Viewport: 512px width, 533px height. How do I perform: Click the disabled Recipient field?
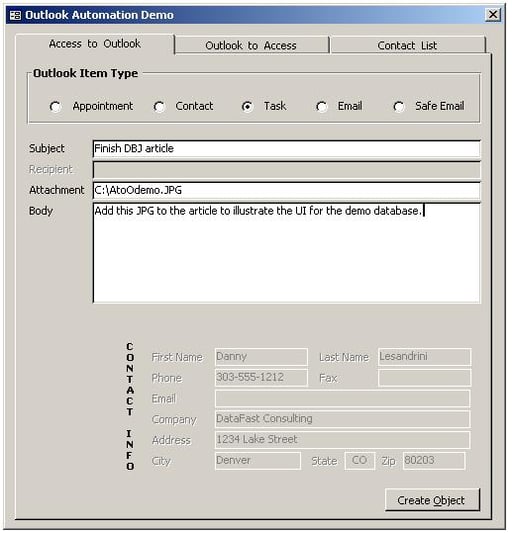click(x=287, y=170)
